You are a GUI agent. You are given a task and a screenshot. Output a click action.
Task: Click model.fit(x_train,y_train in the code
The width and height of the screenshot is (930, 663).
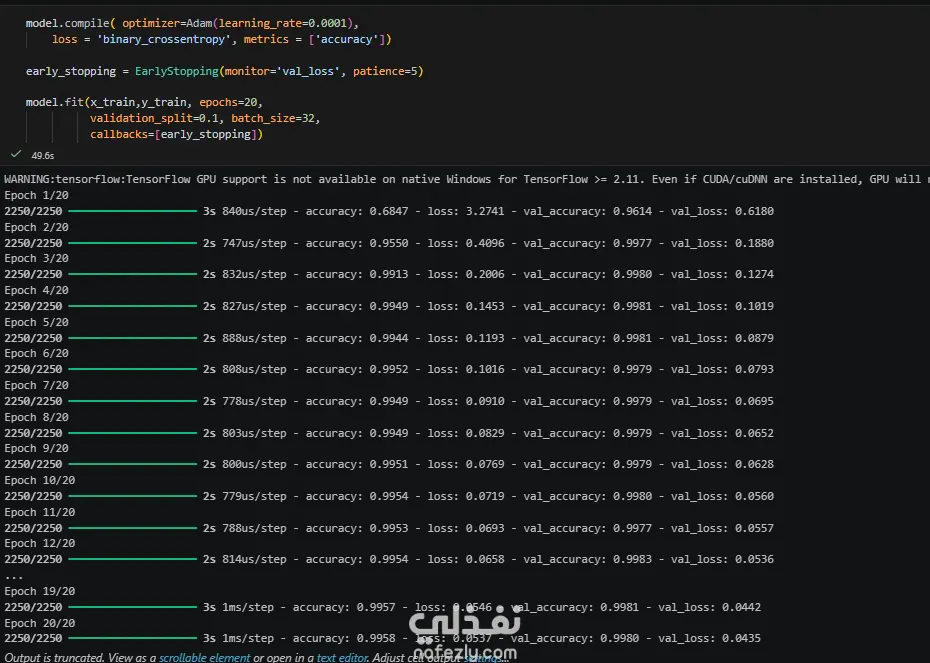point(107,102)
